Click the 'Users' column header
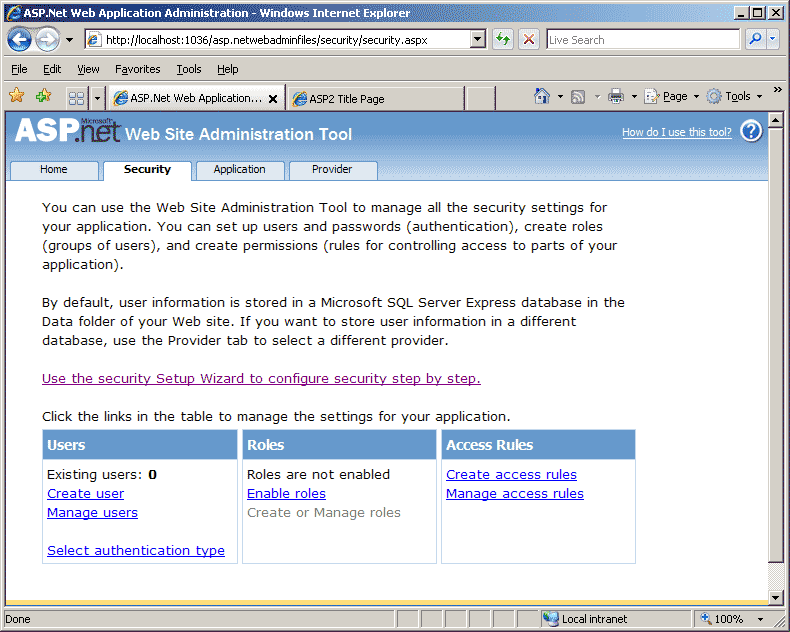 click(140, 445)
